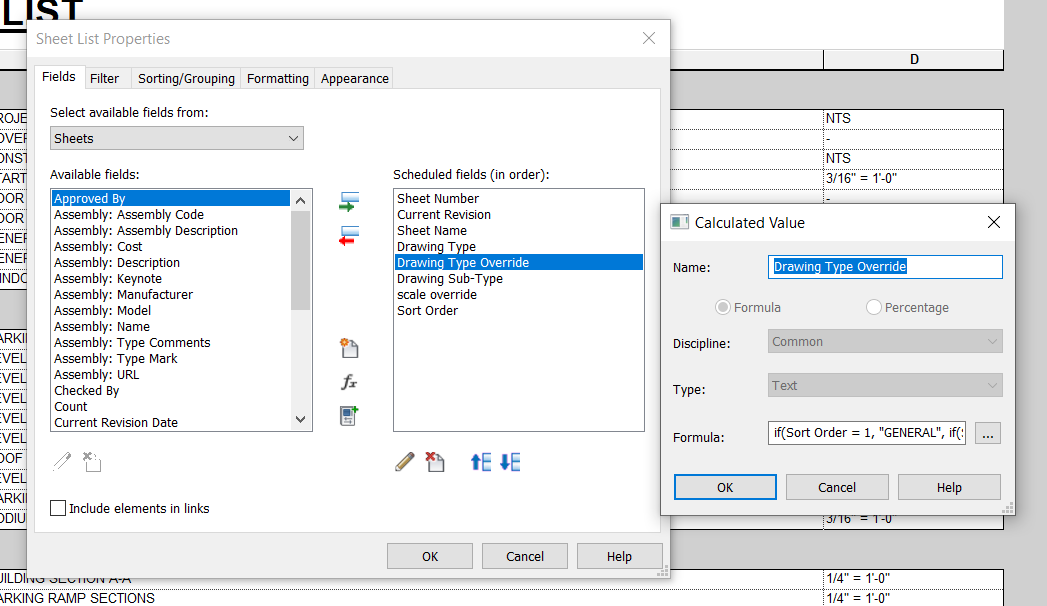Move Drawing Type Override up
The image size is (1047, 606).
(479, 461)
